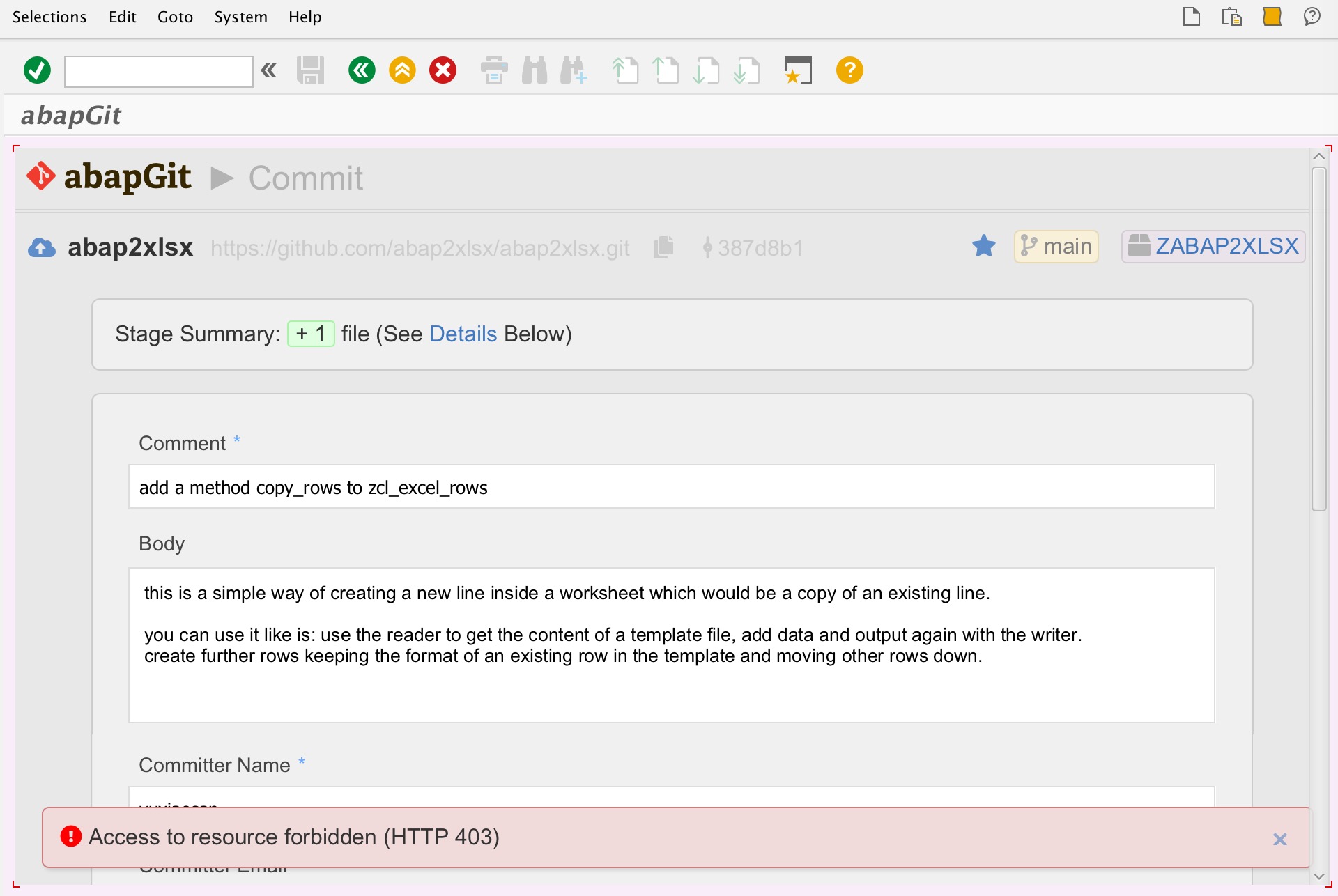Activate the Find binoculars icon

click(x=534, y=70)
